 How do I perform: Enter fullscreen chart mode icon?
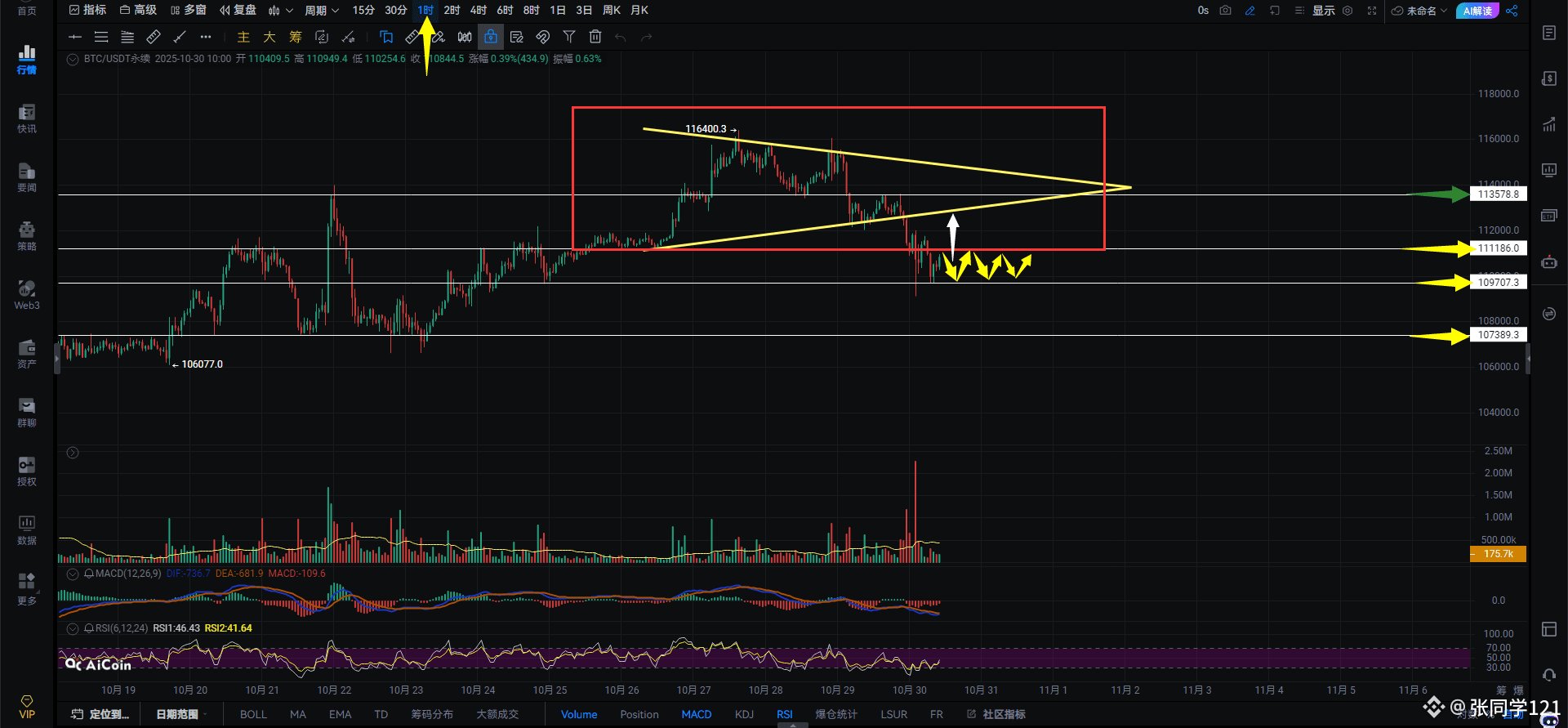coord(1372,11)
